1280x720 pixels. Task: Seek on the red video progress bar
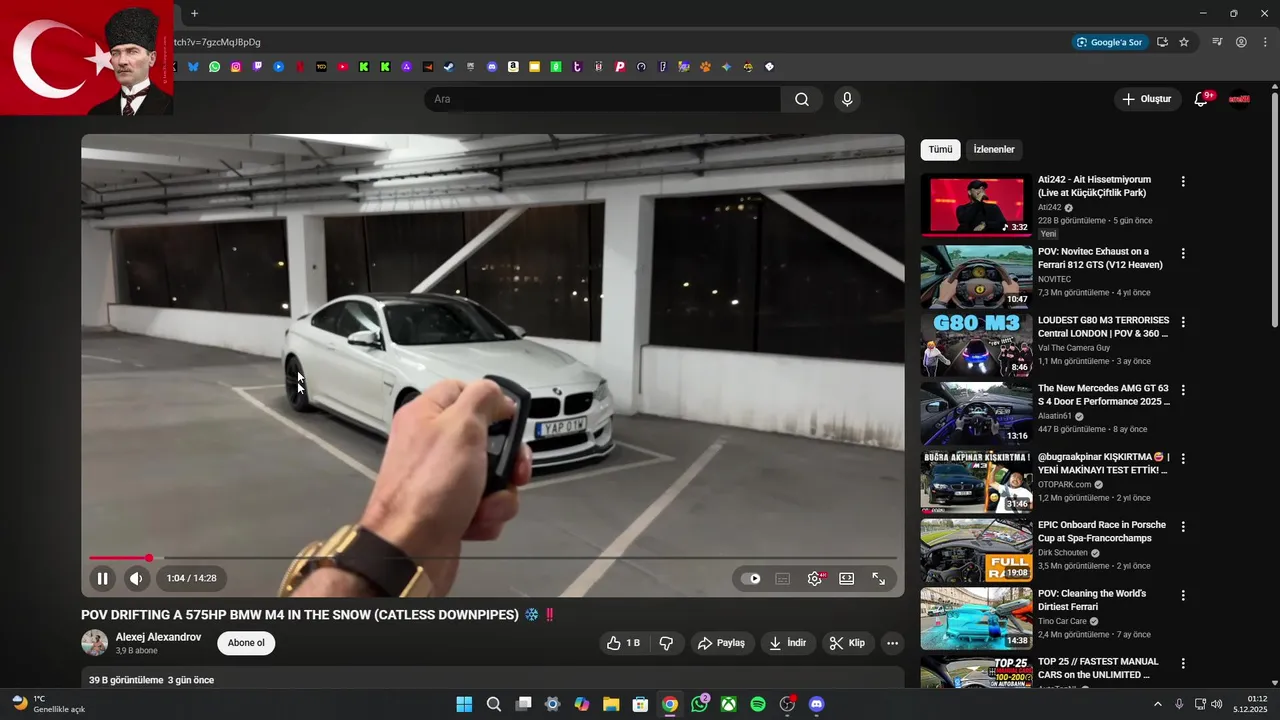[492, 558]
